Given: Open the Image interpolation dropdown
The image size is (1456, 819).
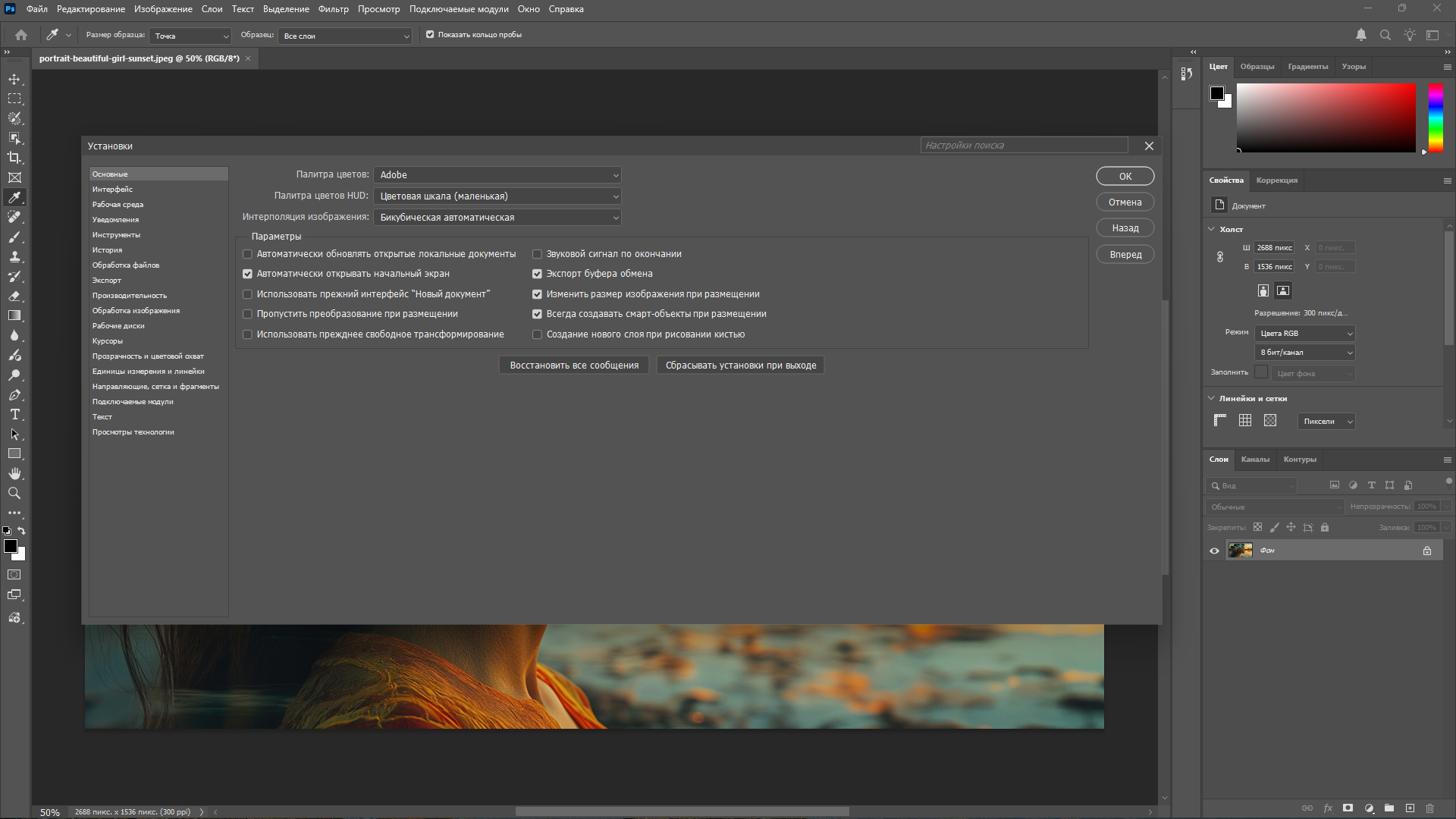Looking at the screenshot, I should [497, 218].
